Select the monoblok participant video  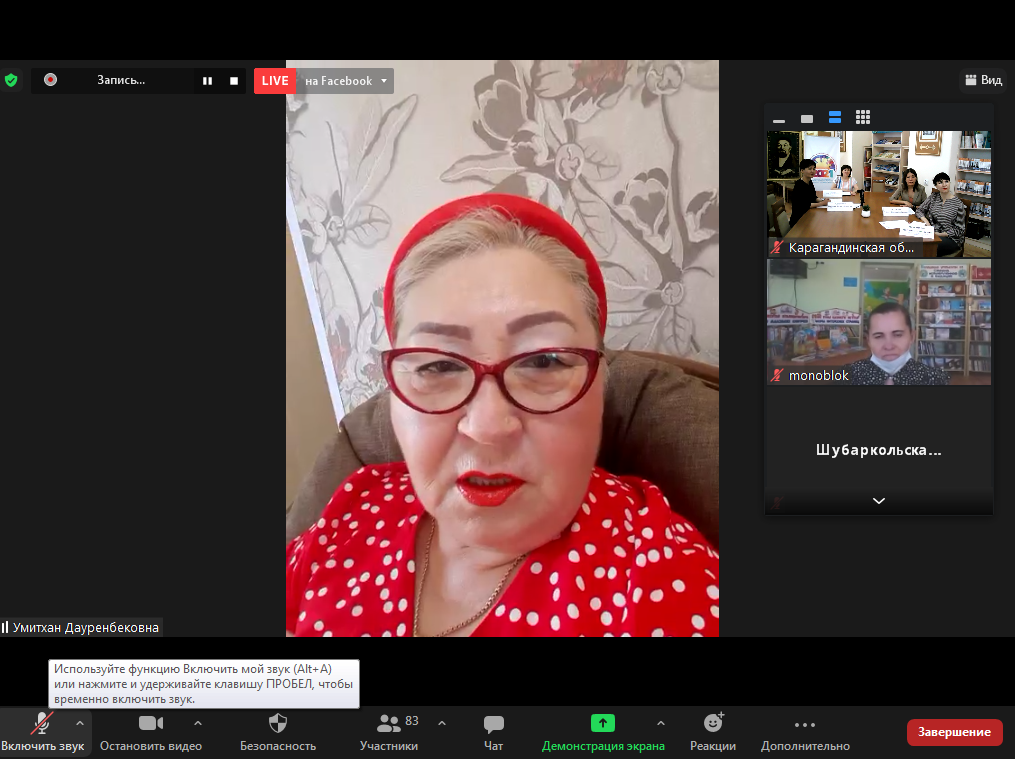[878, 322]
